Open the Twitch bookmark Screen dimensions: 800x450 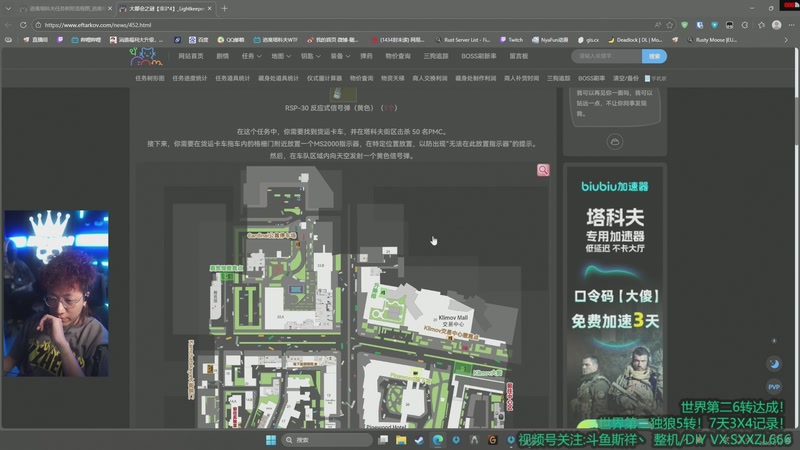tap(511, 40)
